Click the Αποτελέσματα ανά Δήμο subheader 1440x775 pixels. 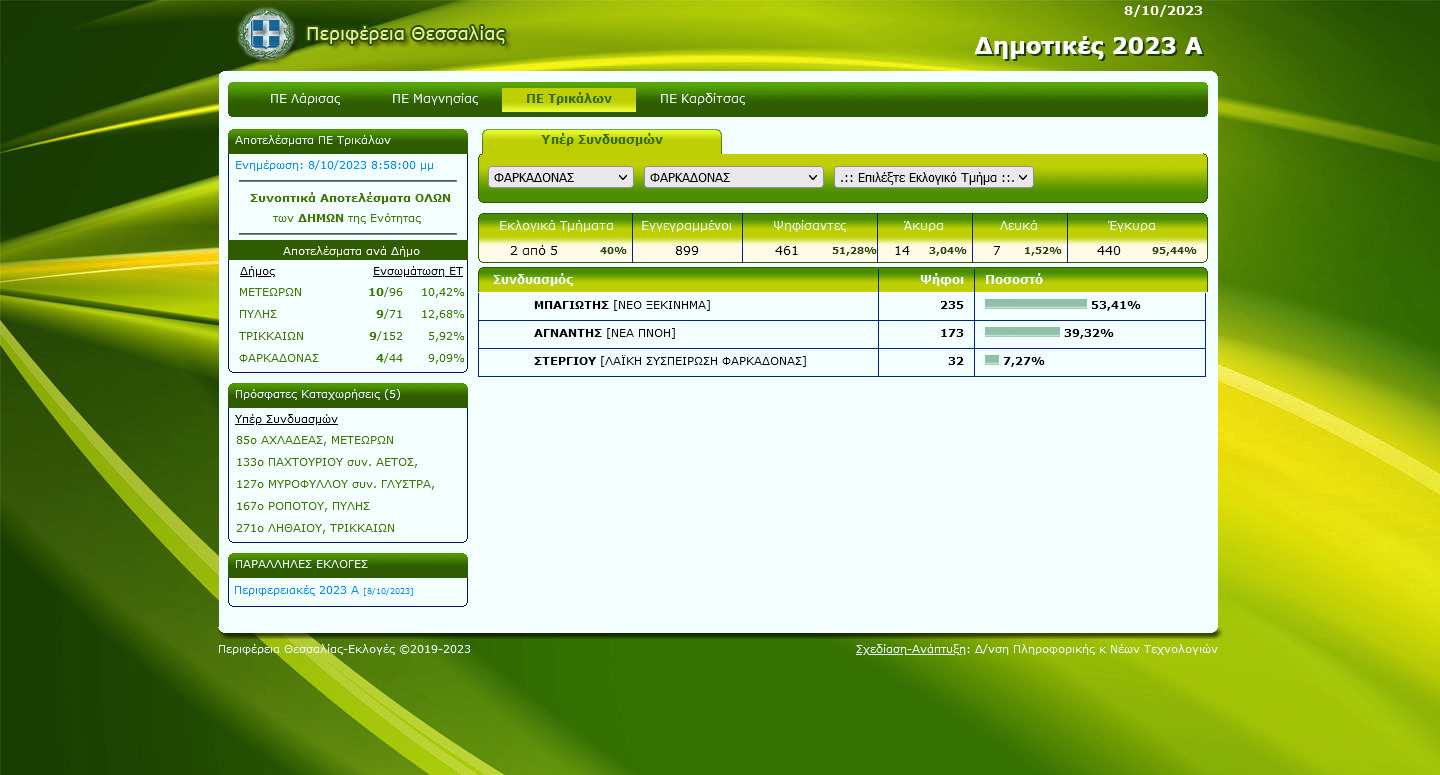pyautogui.click(x=348, y=251)
